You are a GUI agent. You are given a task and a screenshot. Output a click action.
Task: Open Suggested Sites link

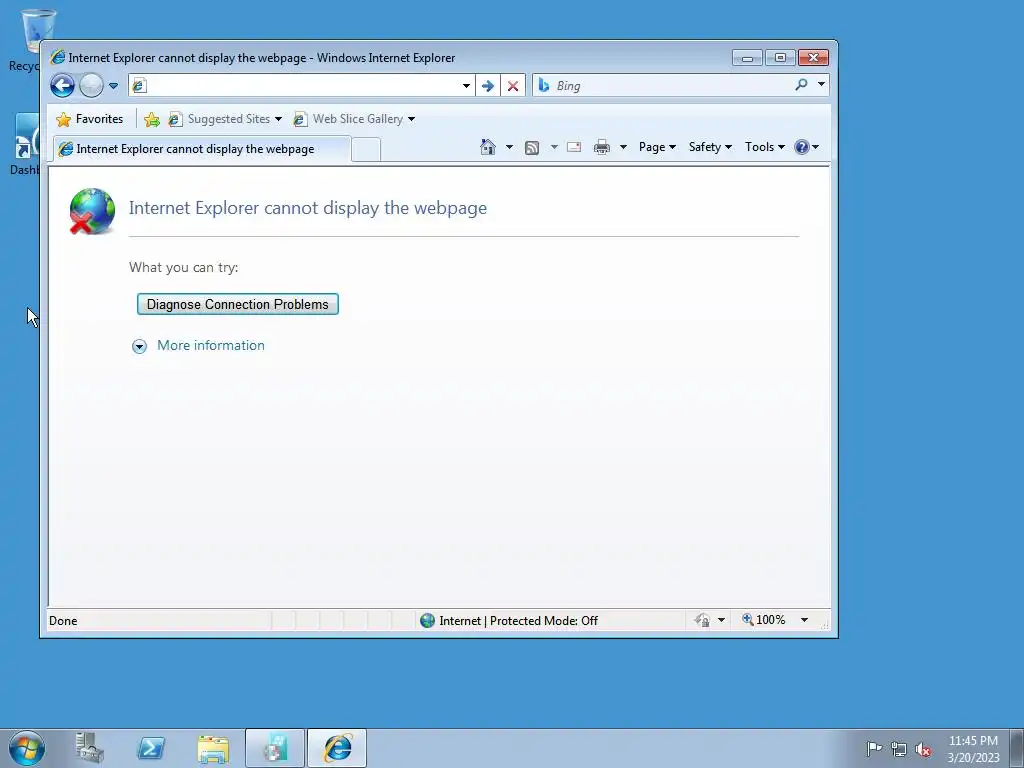pos(225,119)
